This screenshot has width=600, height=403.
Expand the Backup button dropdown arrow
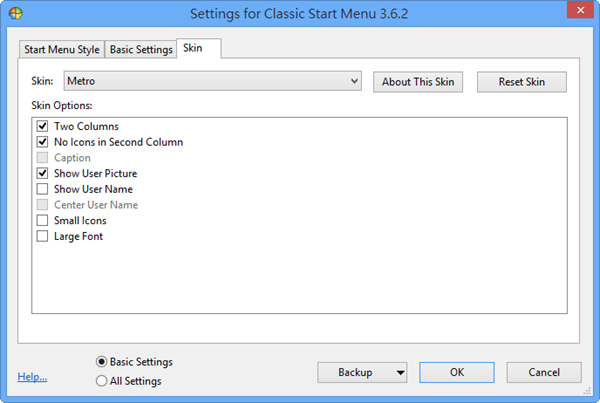(x=401, y=373)
